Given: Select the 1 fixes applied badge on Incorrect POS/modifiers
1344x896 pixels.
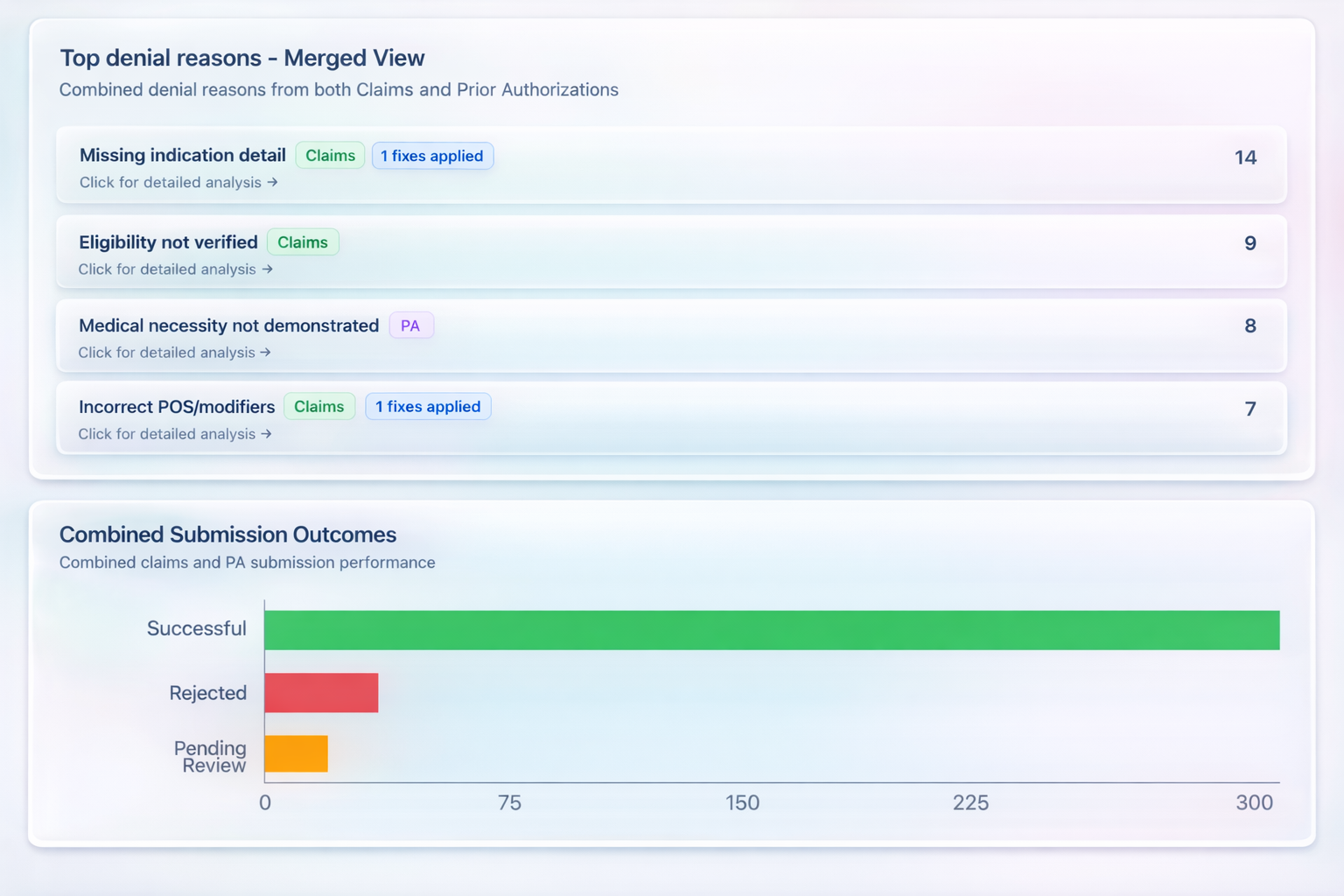Looking at the screenshot, I should click(x=428, y=406).
